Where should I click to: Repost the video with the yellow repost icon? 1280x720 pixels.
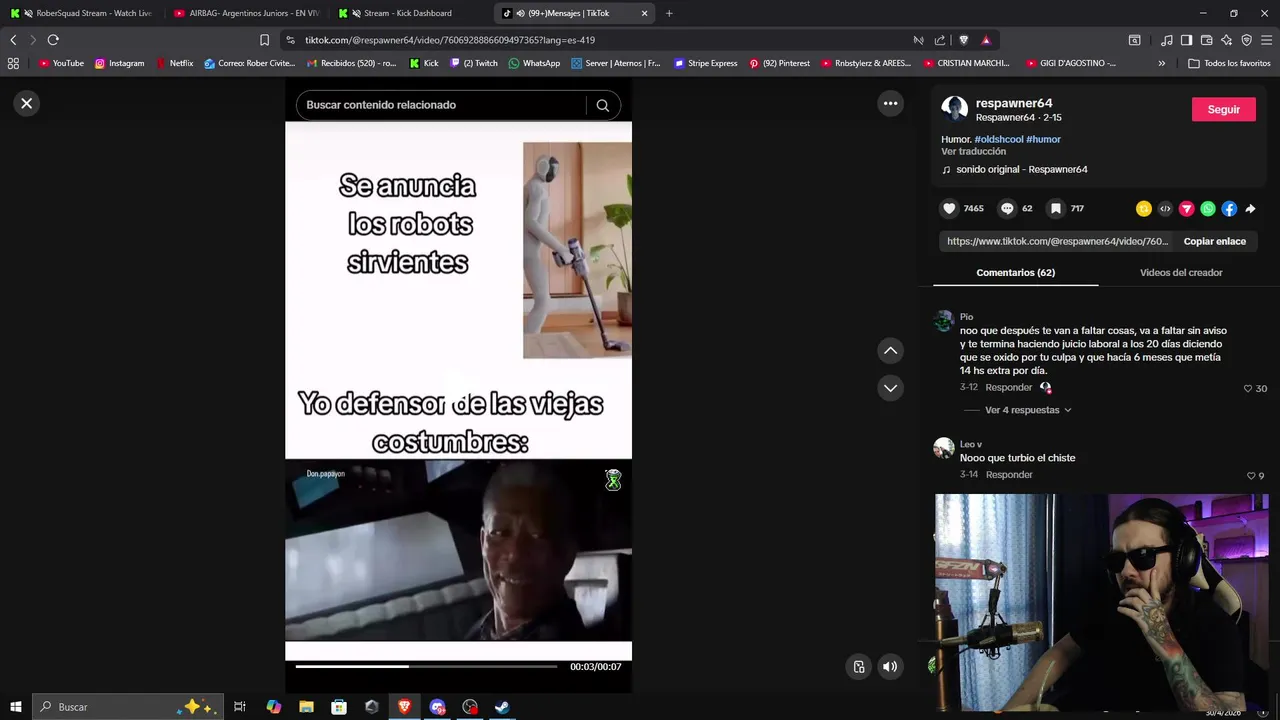tap(1144, 209)
